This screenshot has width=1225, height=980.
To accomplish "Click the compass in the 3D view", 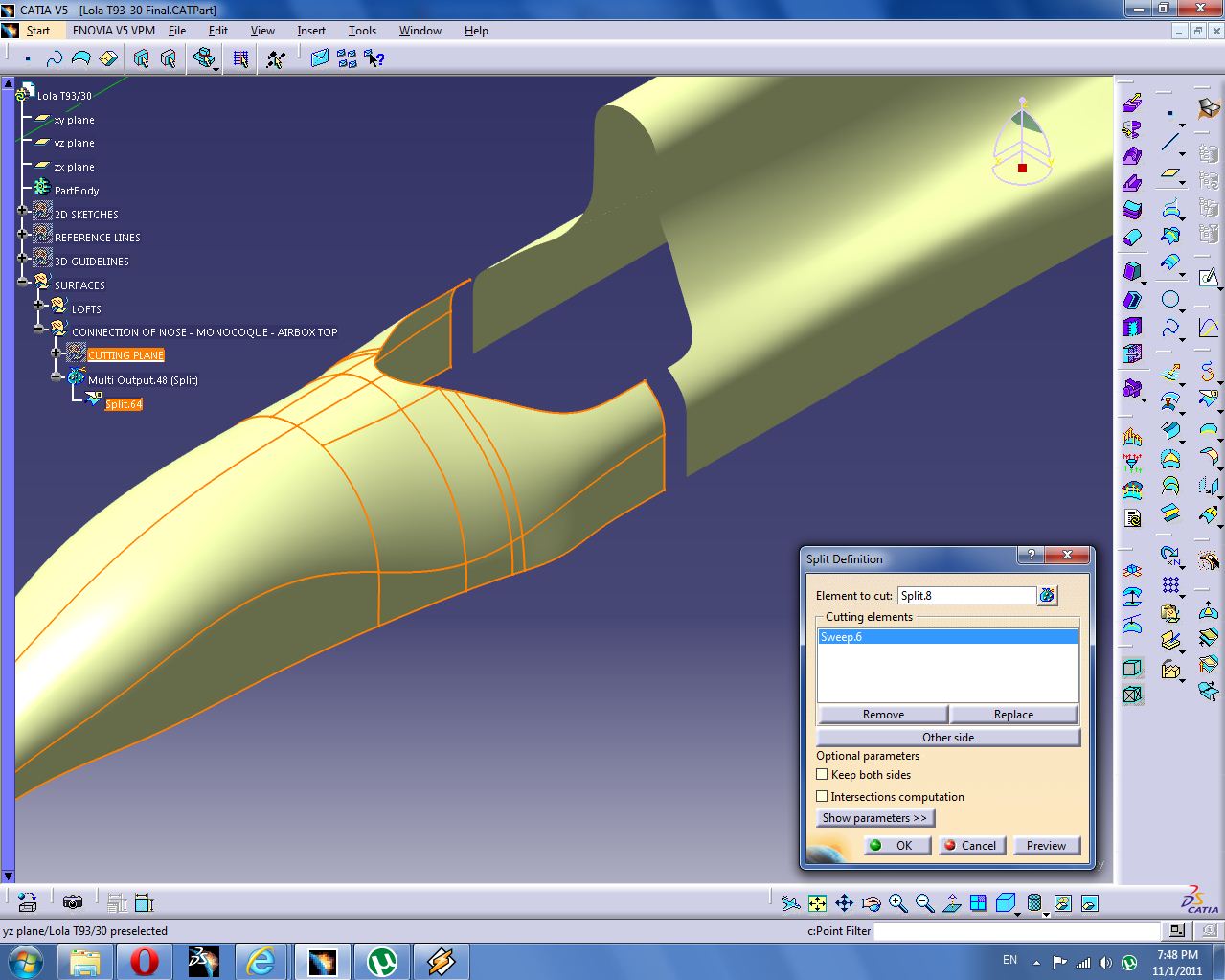I will 1023,142.
